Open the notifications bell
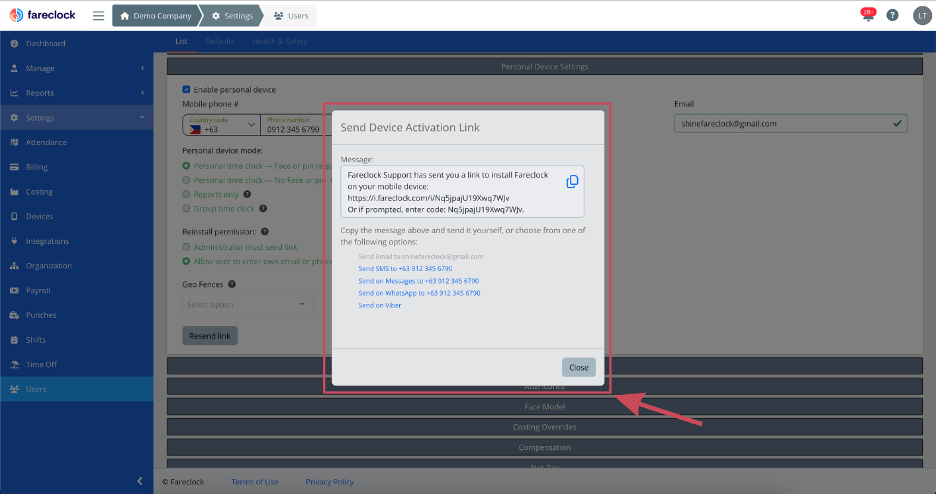This screenshot has width=936, height=494. [x=868, y=15]
